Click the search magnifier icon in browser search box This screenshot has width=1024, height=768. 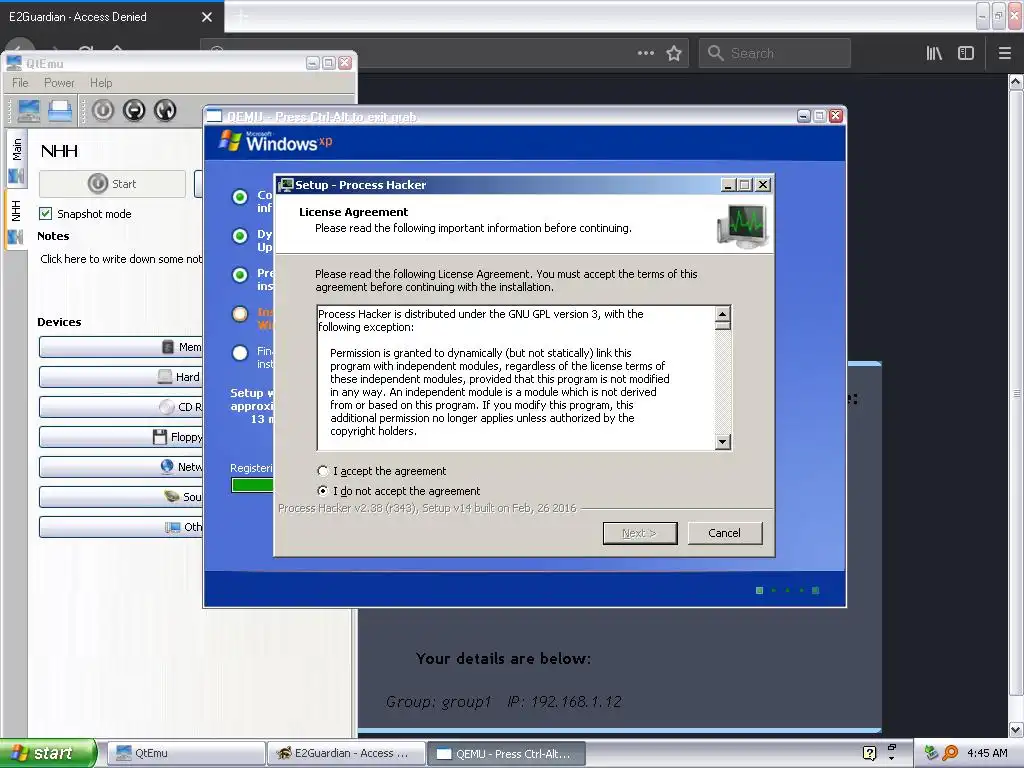coord(716,53)
